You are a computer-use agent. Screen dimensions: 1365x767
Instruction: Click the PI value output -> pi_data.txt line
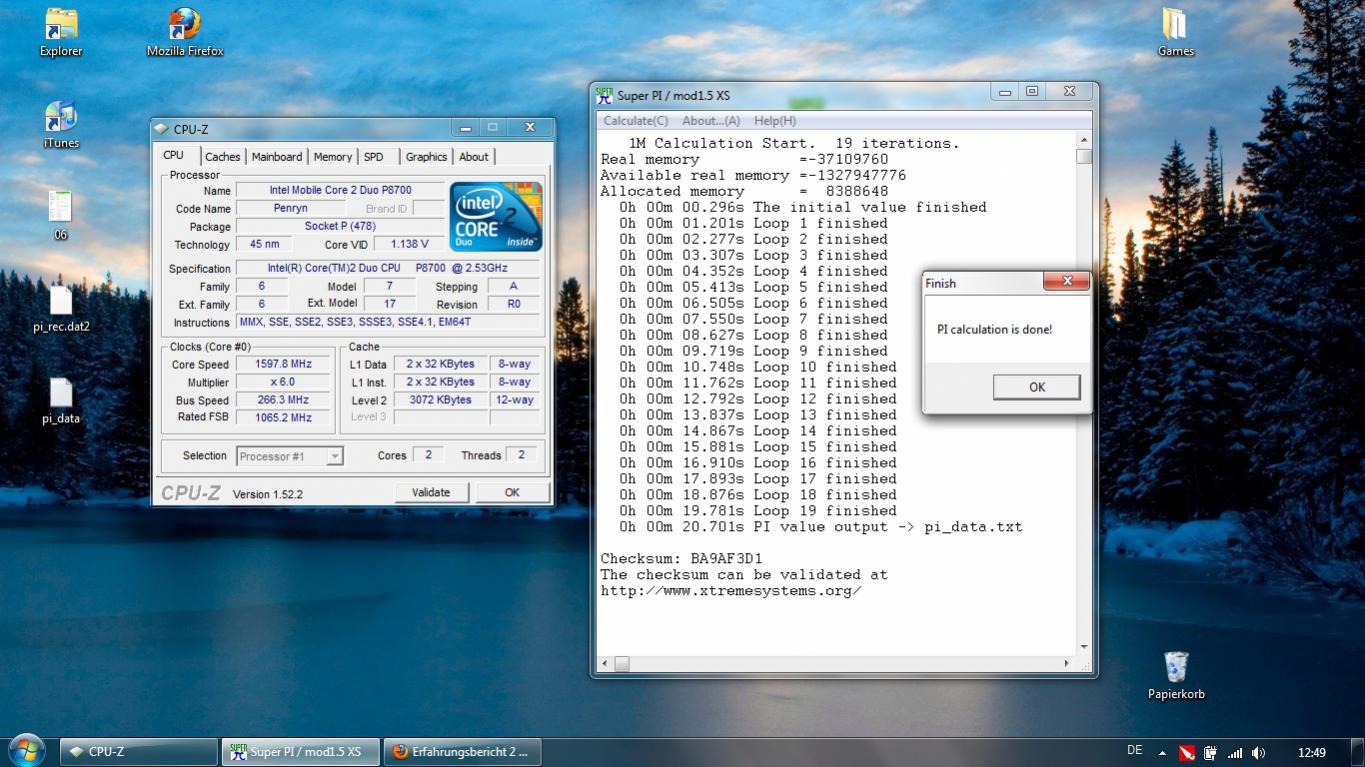click(x=820, y=527)
